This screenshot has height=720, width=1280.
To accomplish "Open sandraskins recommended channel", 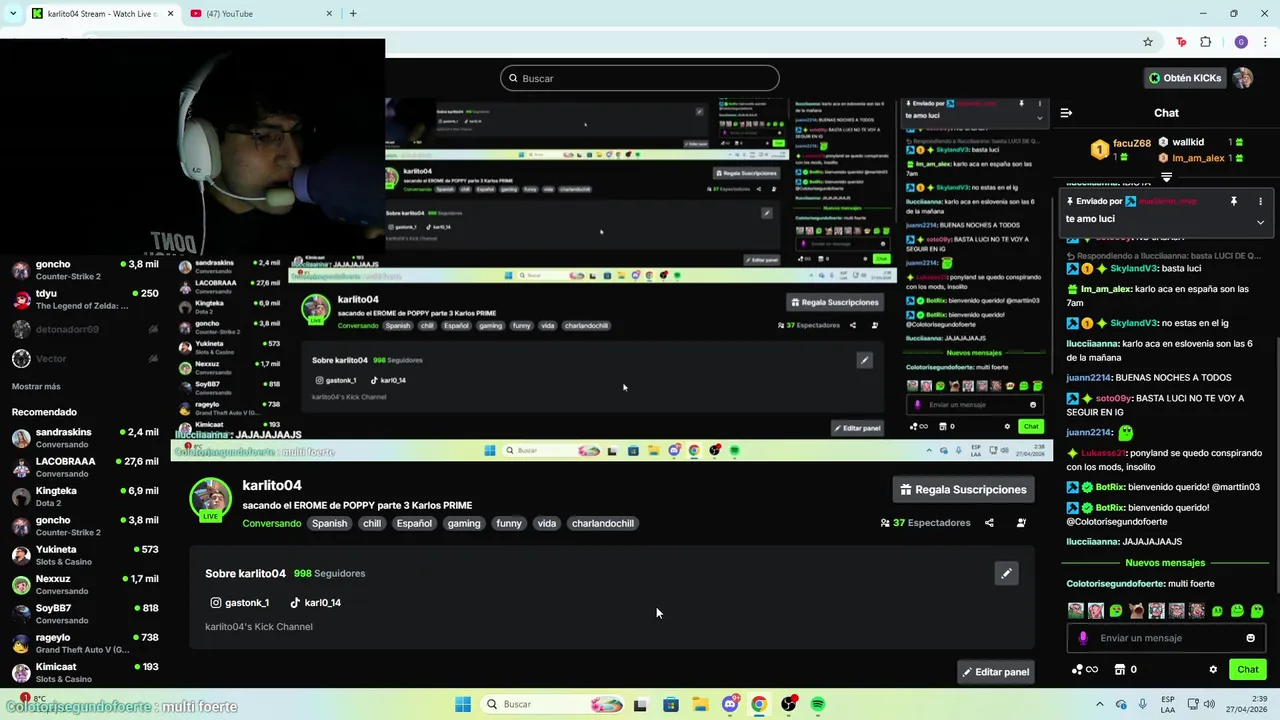I will (85, 438).
